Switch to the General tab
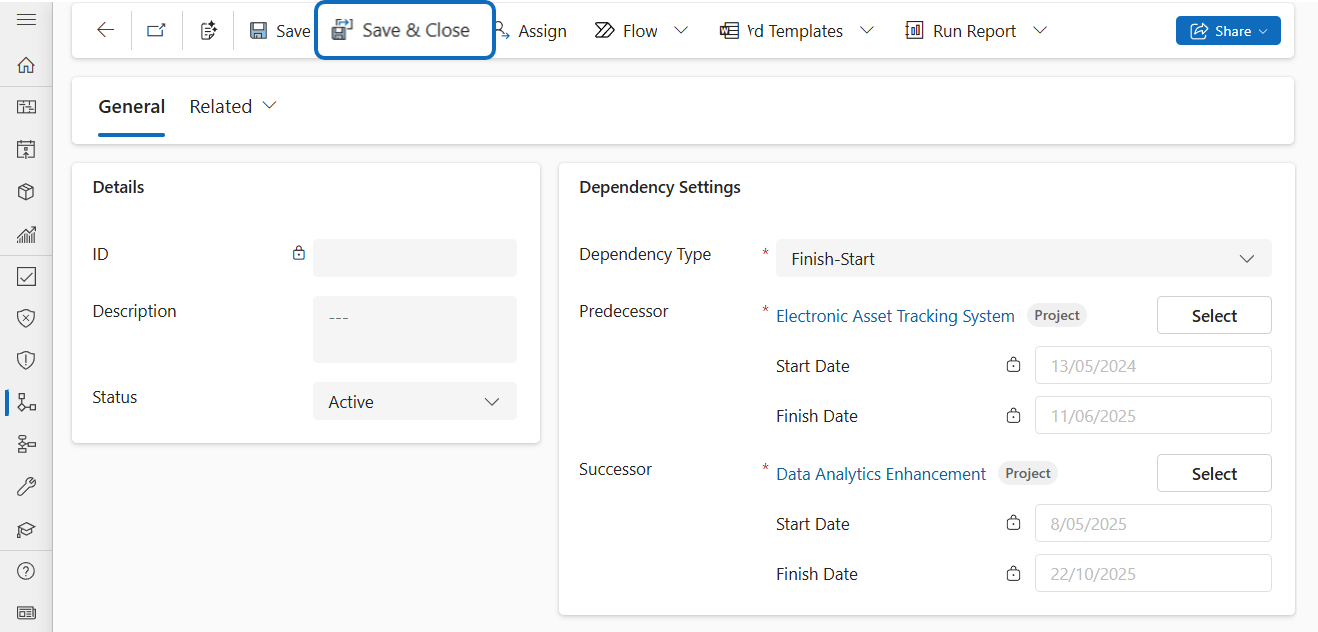Image resolution: width=1318 pixels, height=632 pixels. [131, 107]
